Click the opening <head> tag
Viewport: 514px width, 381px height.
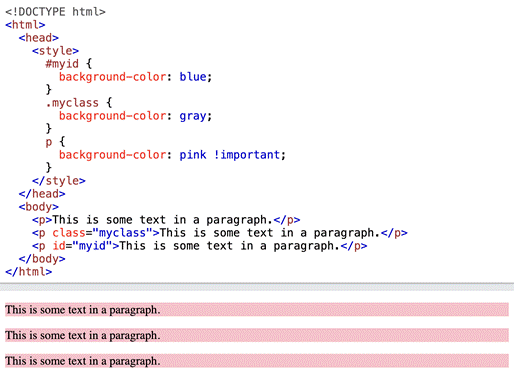pos(39,38)
